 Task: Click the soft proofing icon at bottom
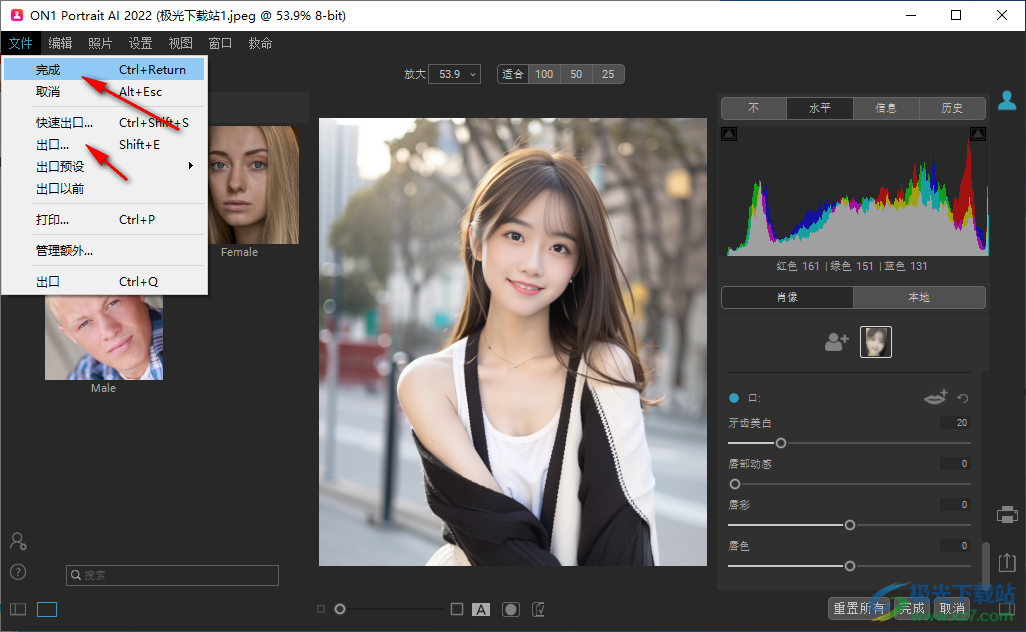click(x=539, y=610)
